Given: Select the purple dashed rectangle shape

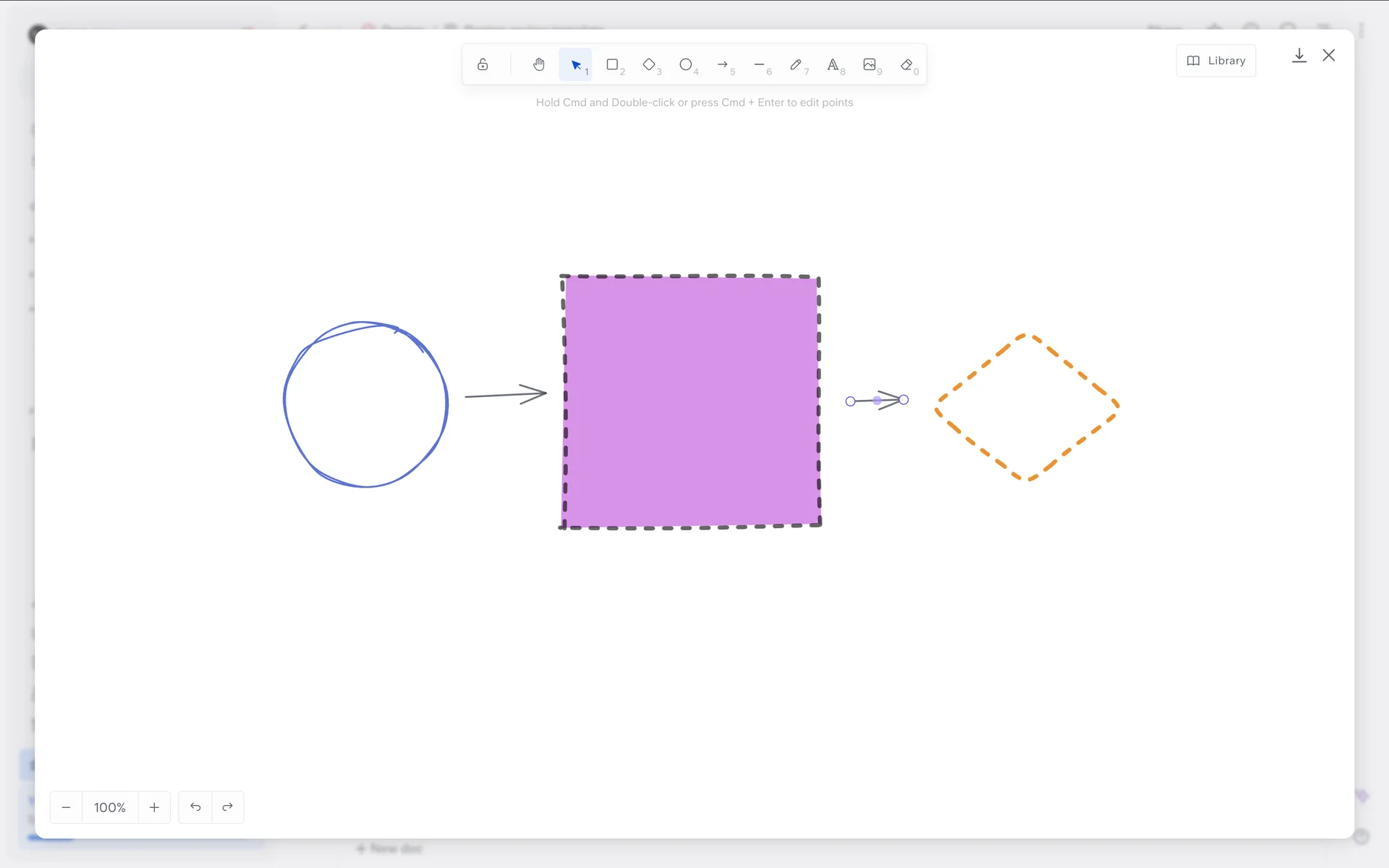Looking at the screenshot, I should coord(691,401).
